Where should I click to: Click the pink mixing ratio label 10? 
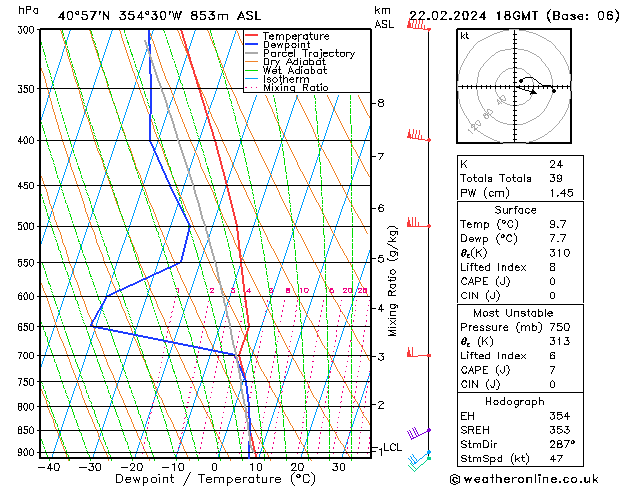(x=304, y=290)
